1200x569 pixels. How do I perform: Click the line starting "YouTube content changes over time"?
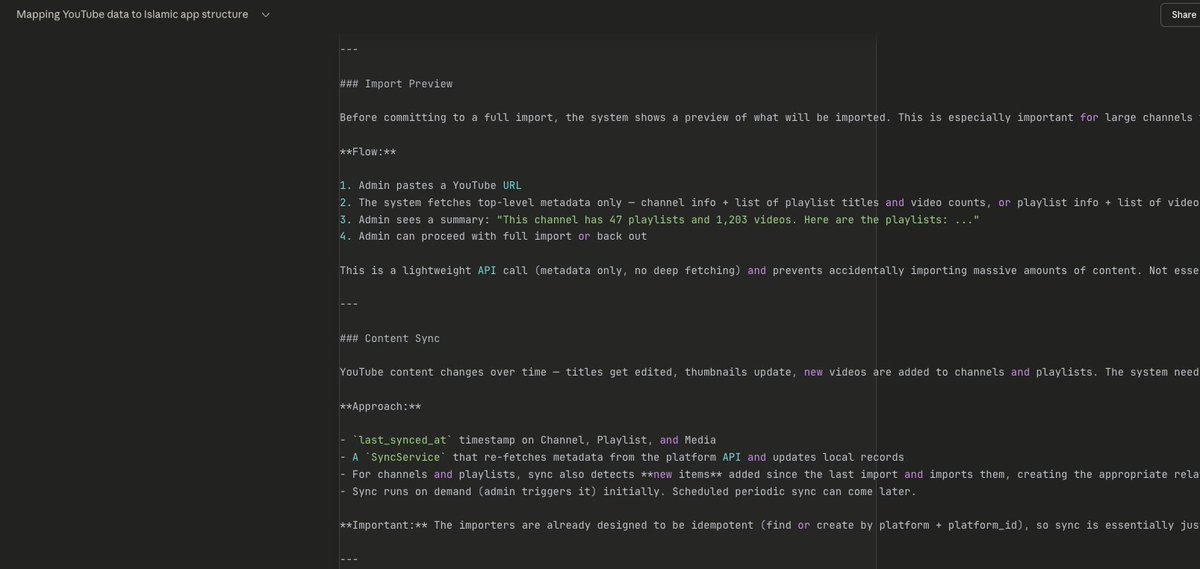coord(769,372)
